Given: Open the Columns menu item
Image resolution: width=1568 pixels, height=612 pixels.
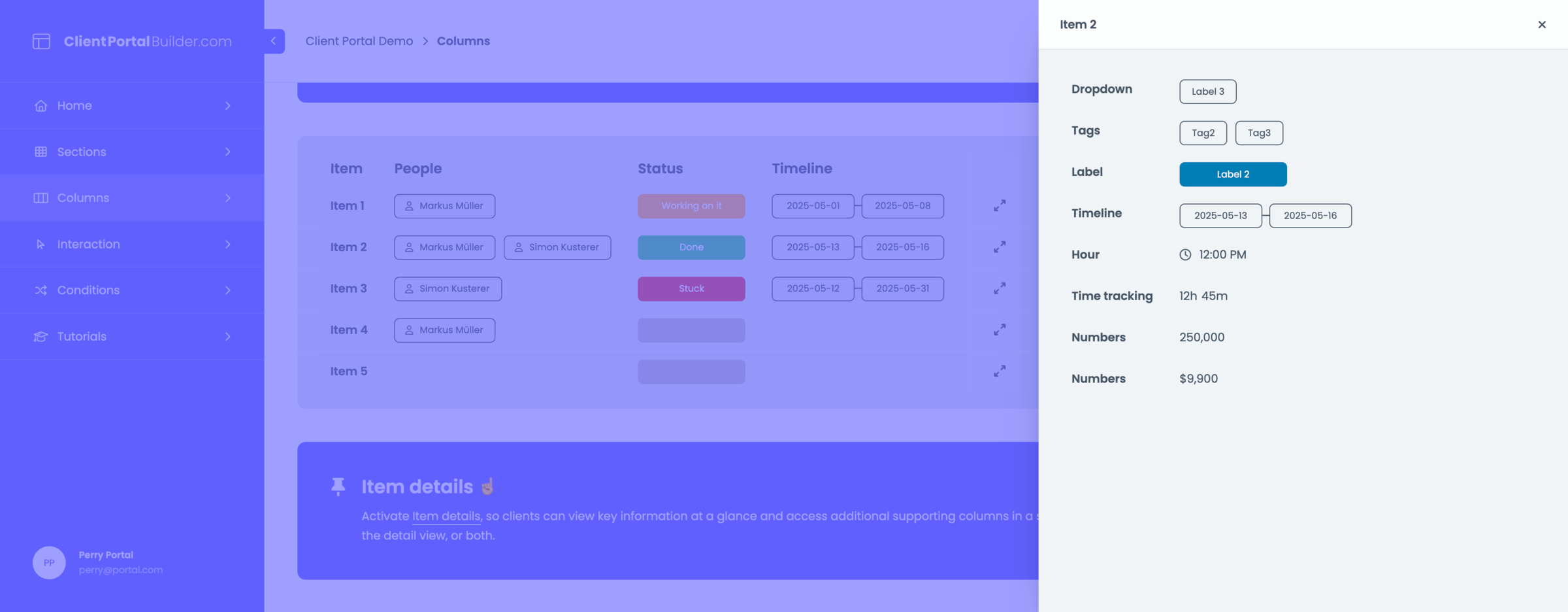Looking at the screenshot, I should (x=83, y=198).
